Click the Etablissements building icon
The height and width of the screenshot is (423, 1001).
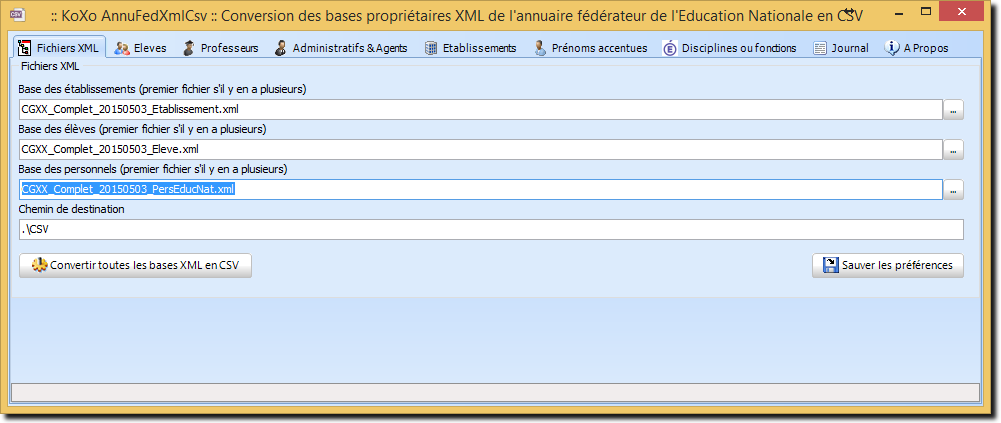[431, 48]
